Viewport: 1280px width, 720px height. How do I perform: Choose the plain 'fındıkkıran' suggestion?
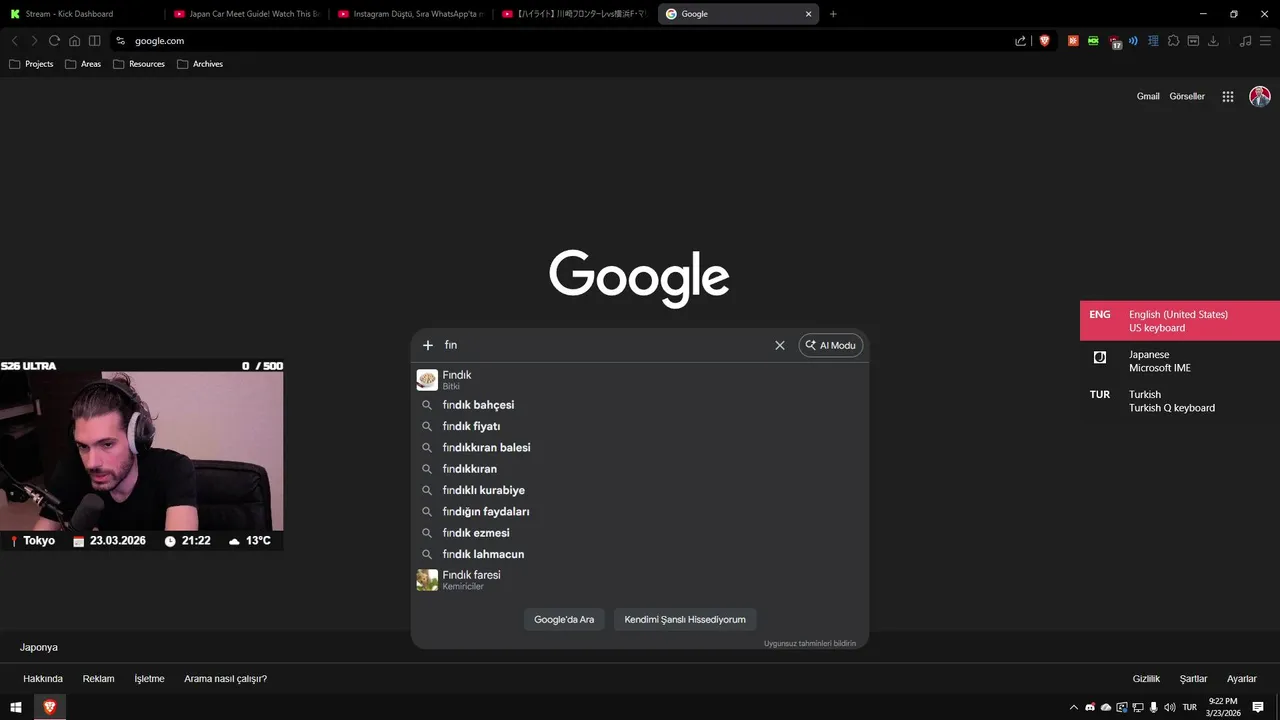(640, 469)
